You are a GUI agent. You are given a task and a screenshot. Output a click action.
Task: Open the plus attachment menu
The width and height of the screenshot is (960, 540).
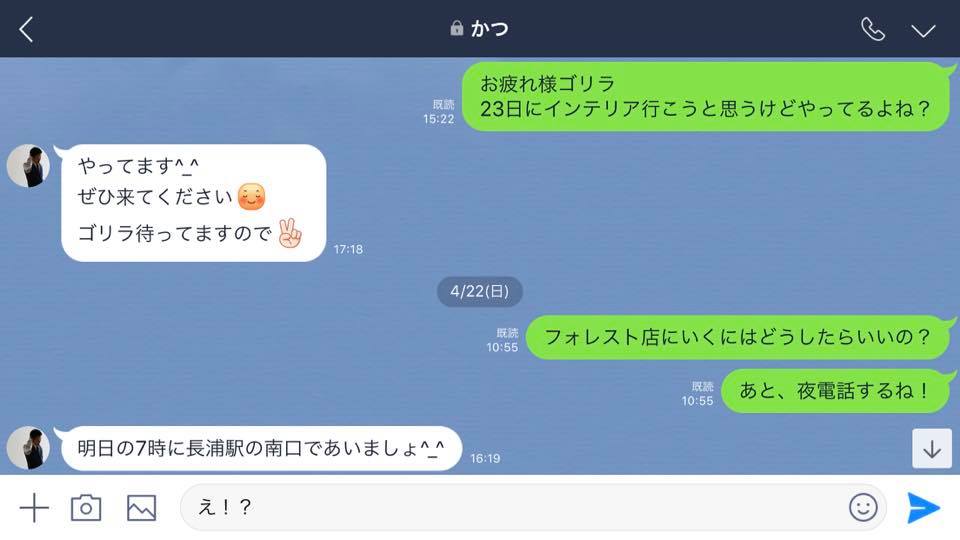pos(34,508)
